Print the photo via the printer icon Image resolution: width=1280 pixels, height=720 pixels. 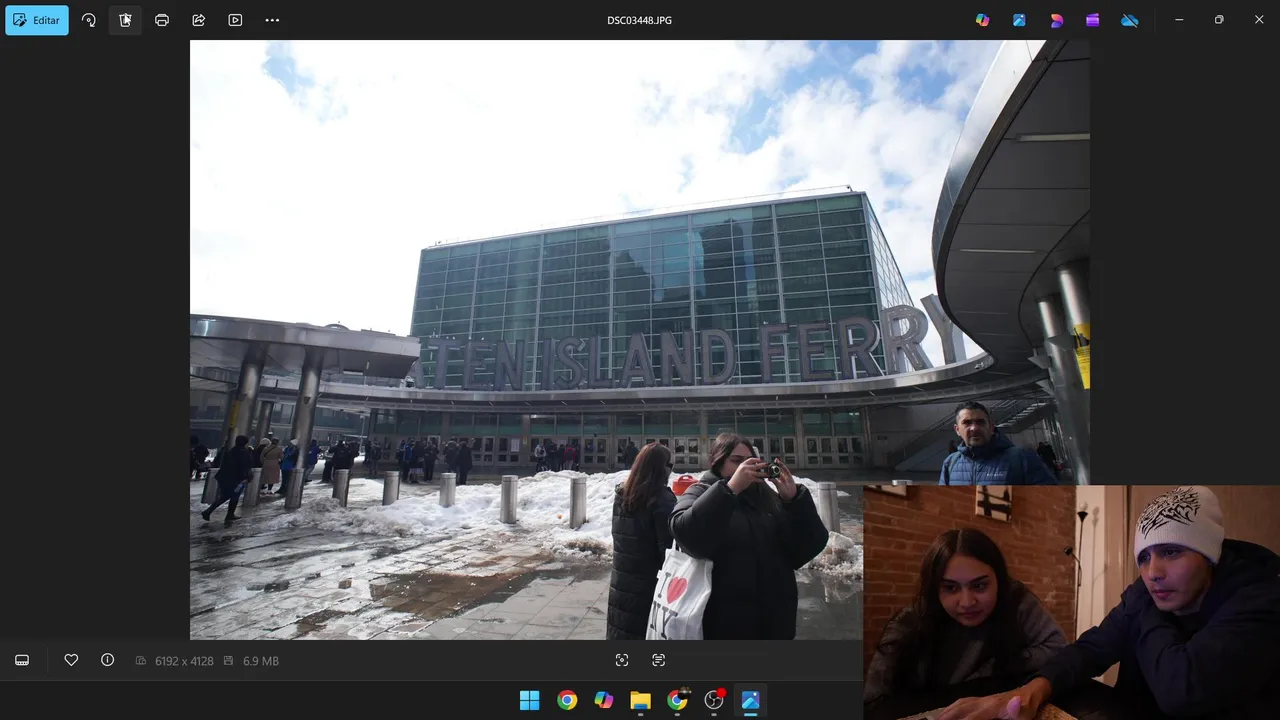click(x=162, y=20)
